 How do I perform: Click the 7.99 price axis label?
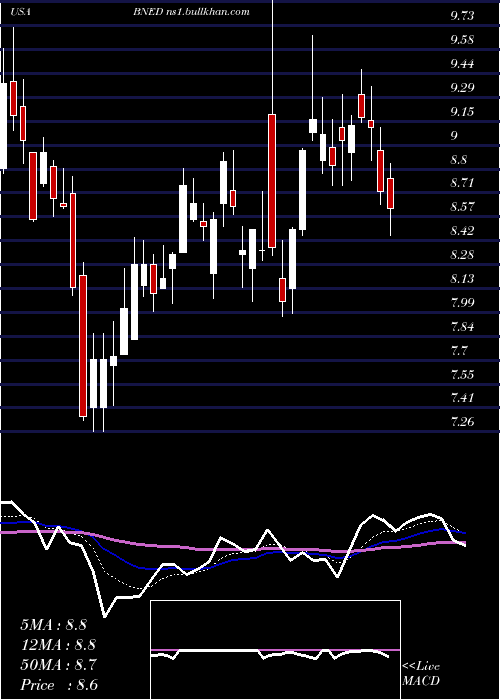pos(462,303)
